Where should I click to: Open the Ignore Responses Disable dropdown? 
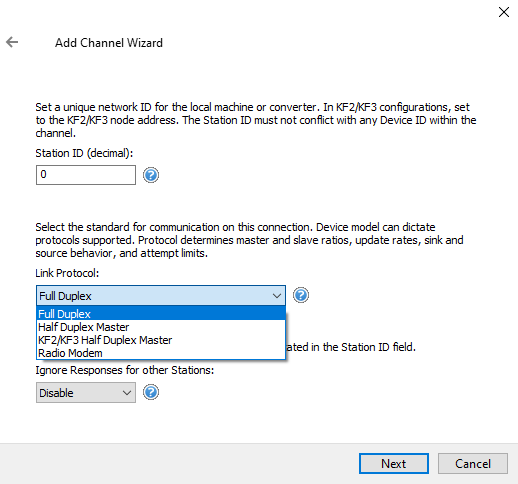coord(86,393)
